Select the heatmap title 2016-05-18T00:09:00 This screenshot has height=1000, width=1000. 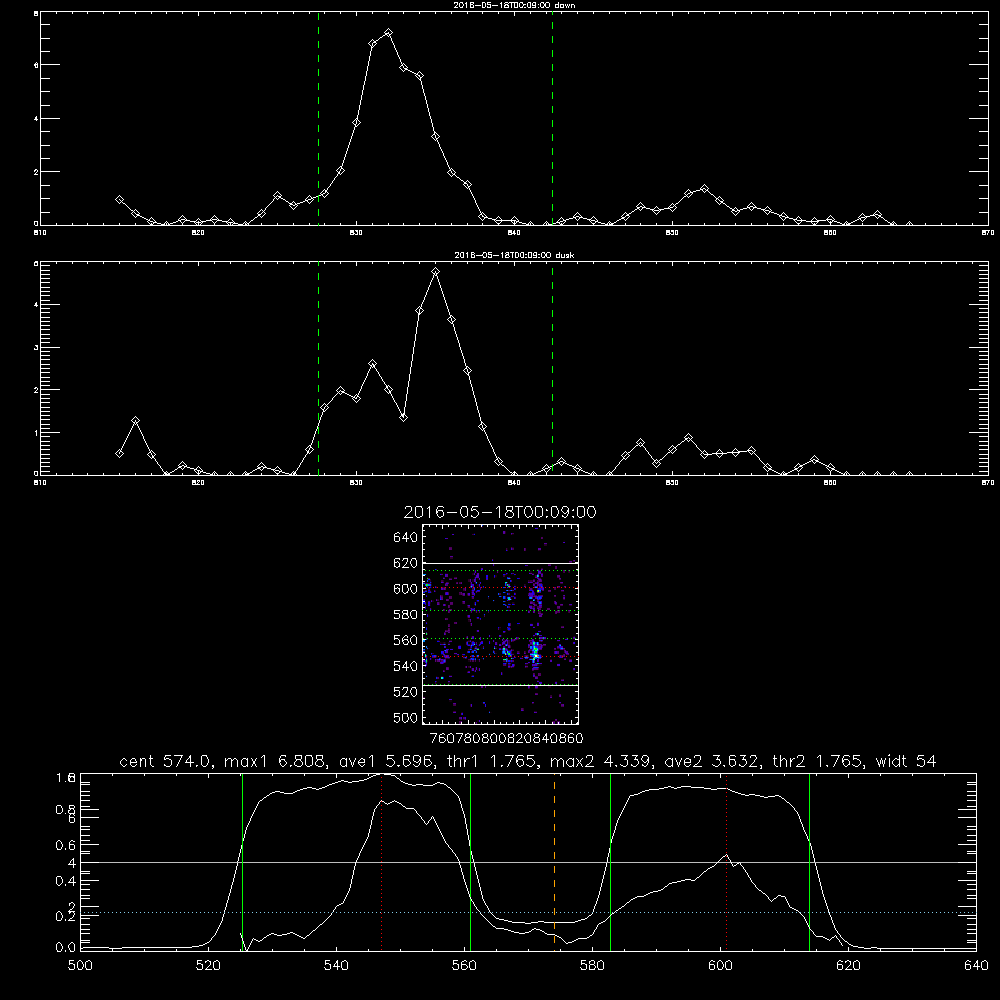pyautogui.click(x=500, y=512)
